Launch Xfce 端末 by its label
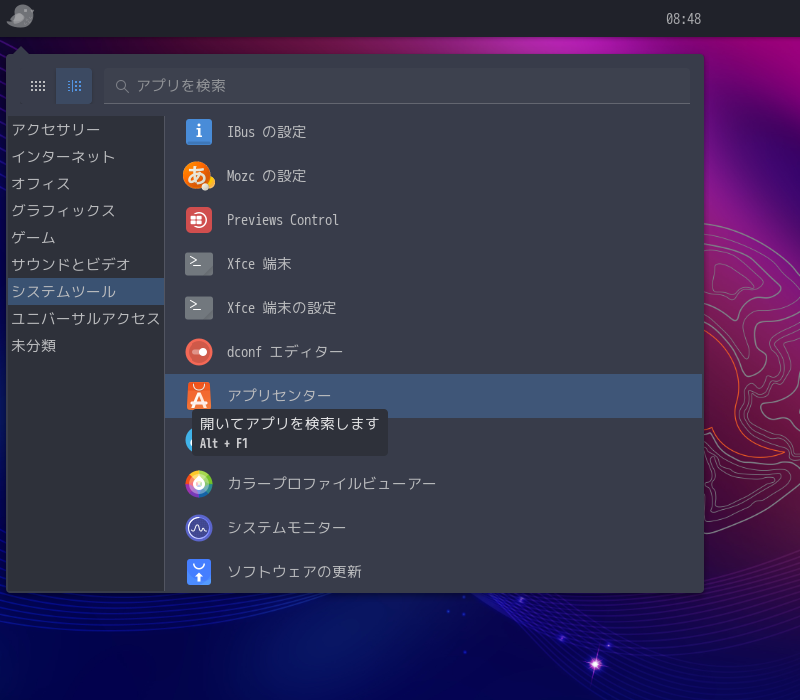This screenshot has width=800, height=700. [x=259, y=264]
